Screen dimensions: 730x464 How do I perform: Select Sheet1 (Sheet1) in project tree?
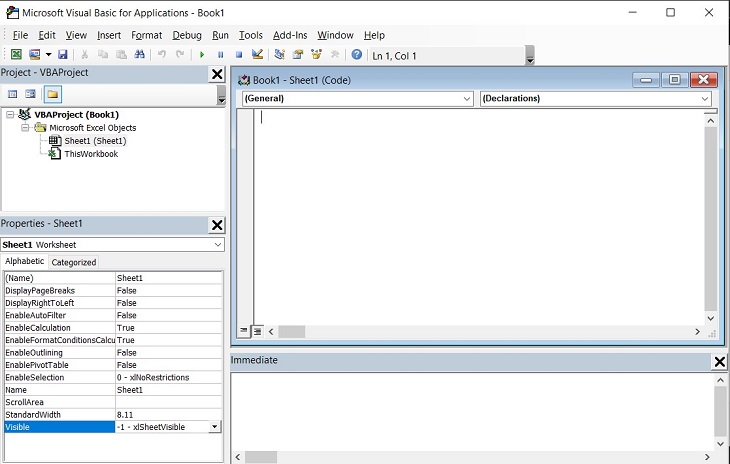click(95, 141)
